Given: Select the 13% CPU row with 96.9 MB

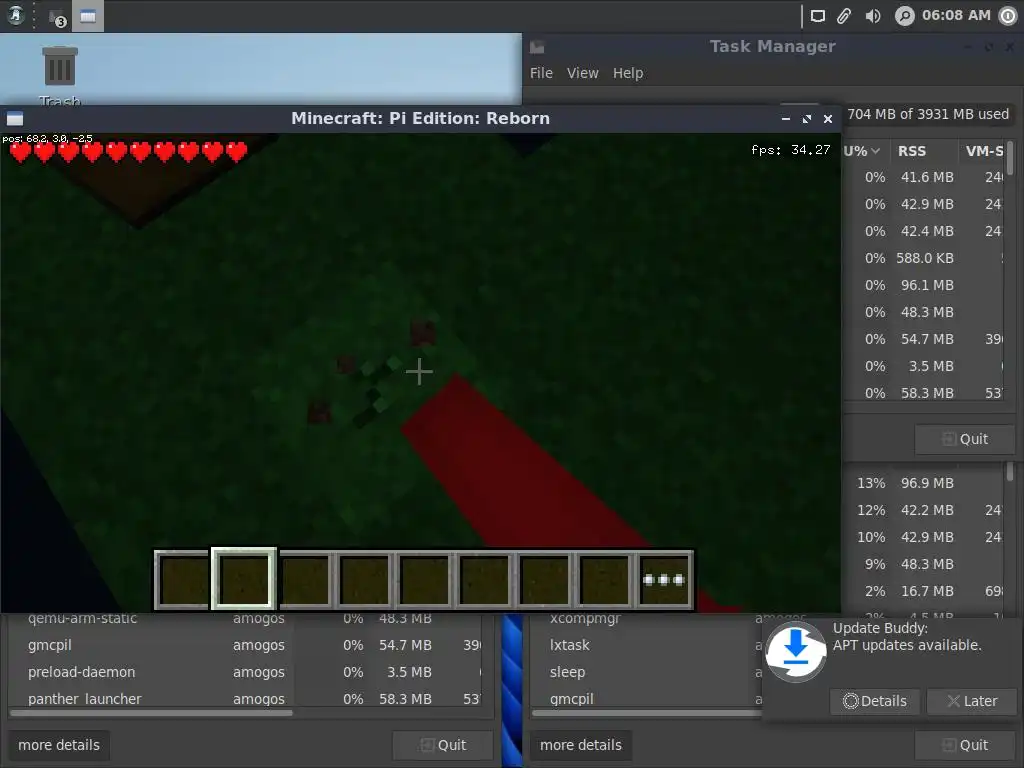Looking at the screenshot, I should tap(923, 483).
